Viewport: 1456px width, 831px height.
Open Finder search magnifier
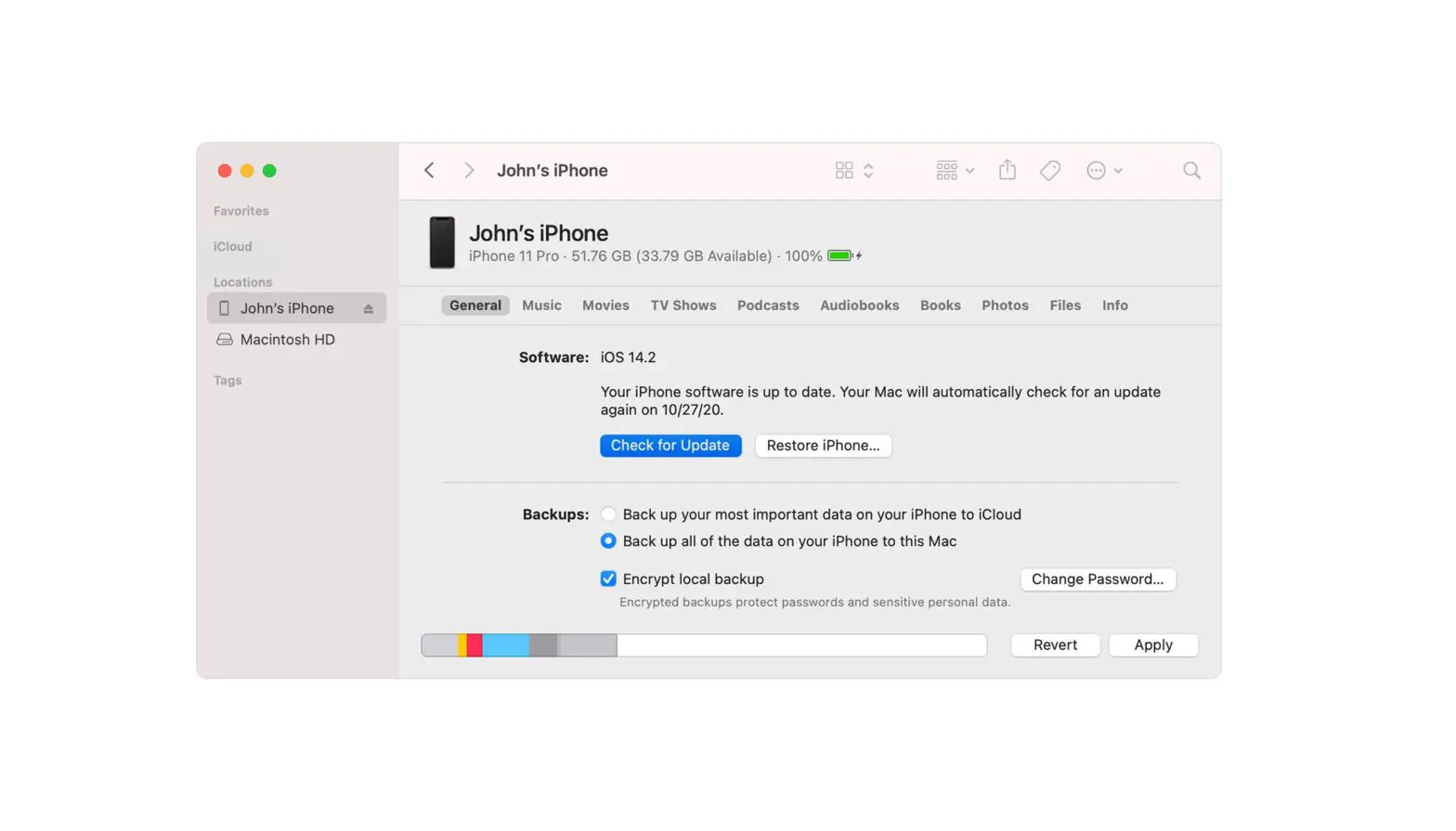[x=1191, y=170]
